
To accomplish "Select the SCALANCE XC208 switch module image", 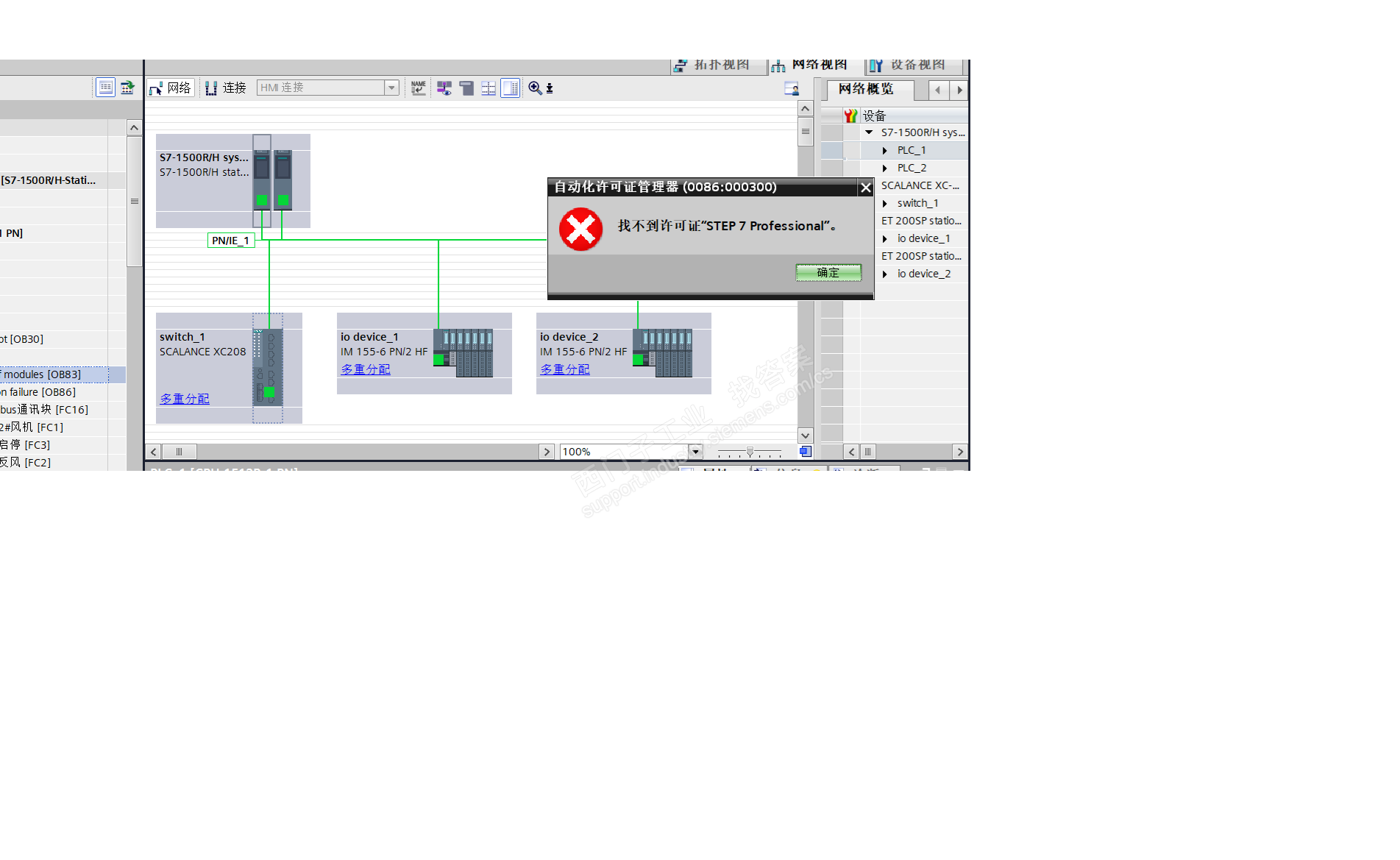I will (x=268, y=367).
